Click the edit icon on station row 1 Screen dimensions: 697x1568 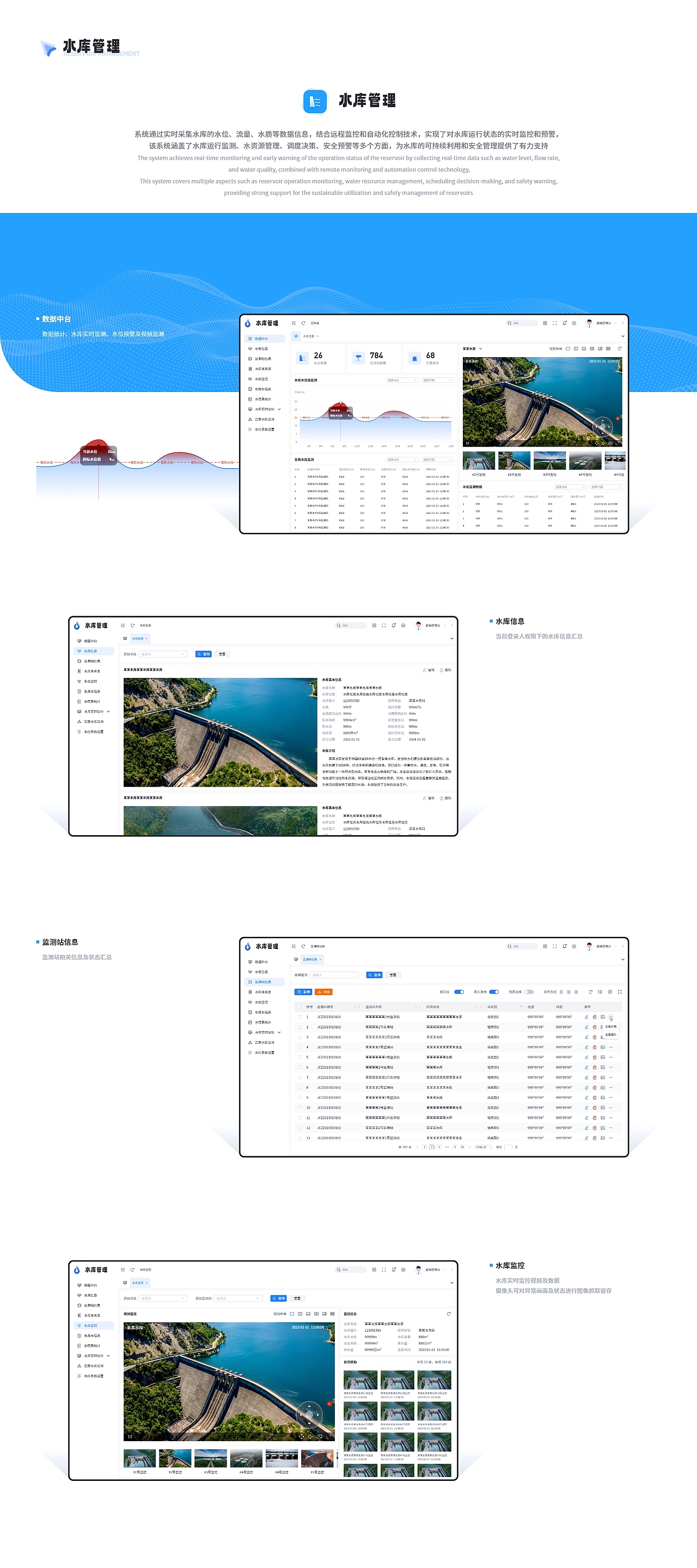click(587, 1016)
